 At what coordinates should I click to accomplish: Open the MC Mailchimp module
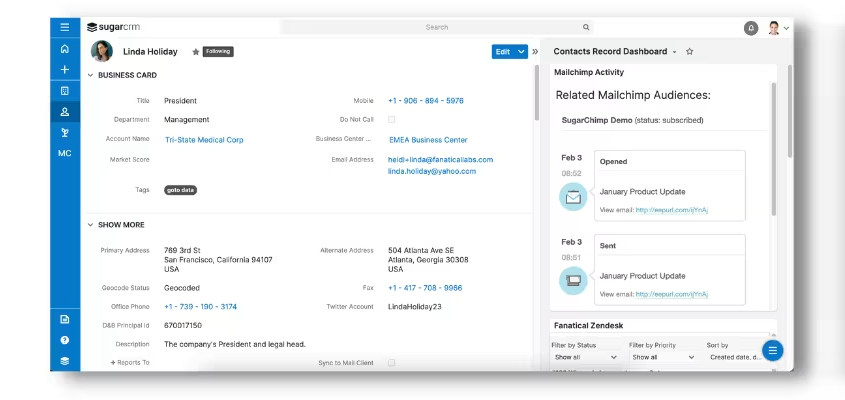point(65,154)
